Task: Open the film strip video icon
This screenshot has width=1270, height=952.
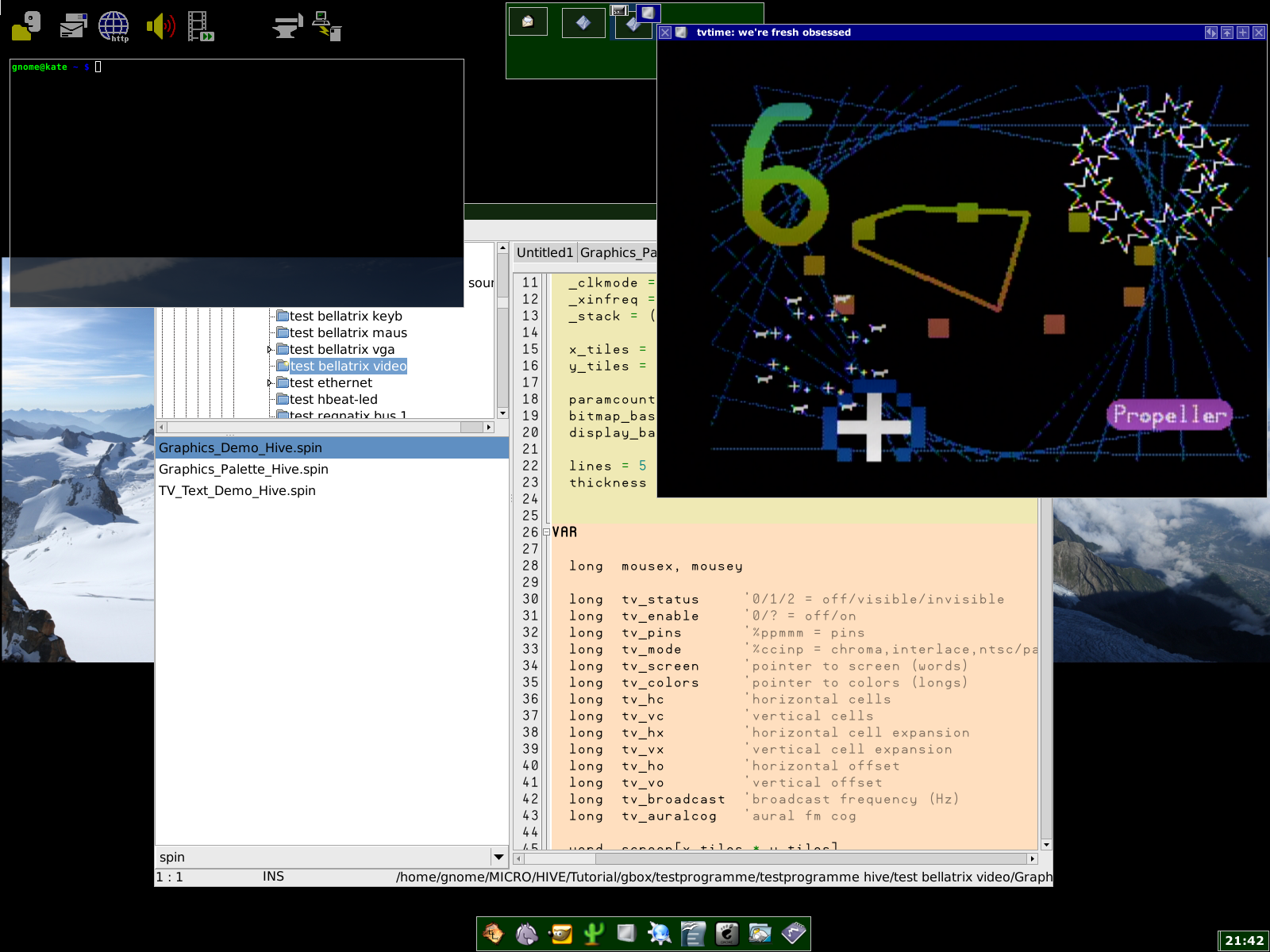Action: coord(200,25)
